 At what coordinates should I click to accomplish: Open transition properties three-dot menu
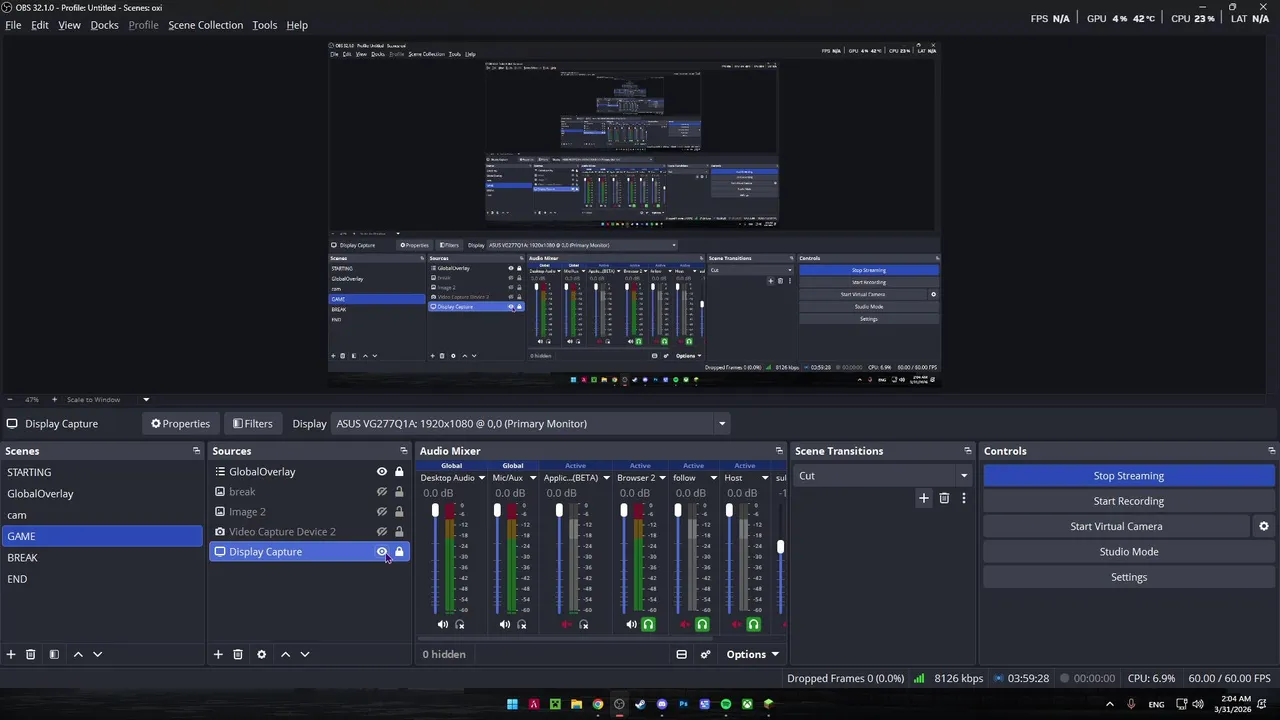coord(964,498)
